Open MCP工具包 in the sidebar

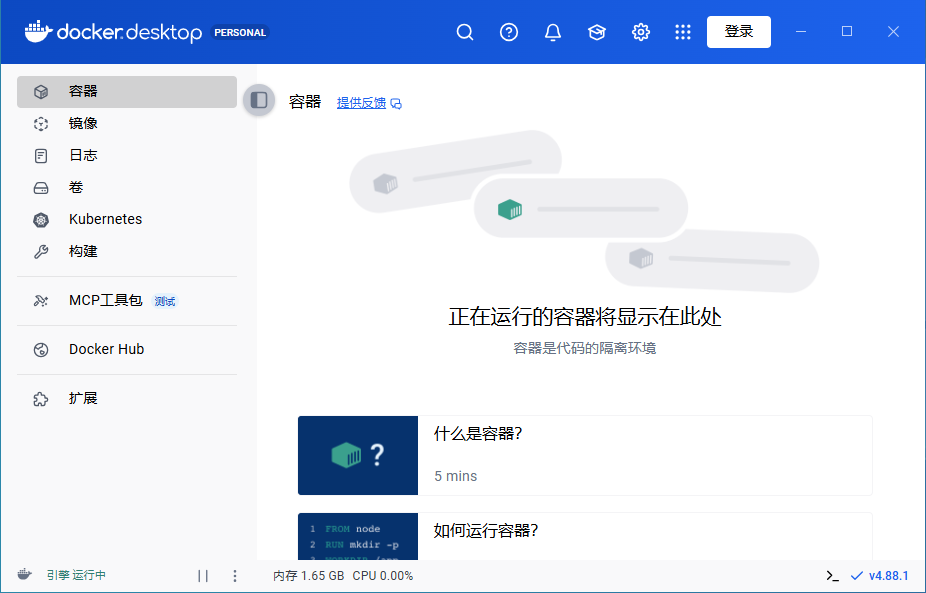click(x=127, y=301)
